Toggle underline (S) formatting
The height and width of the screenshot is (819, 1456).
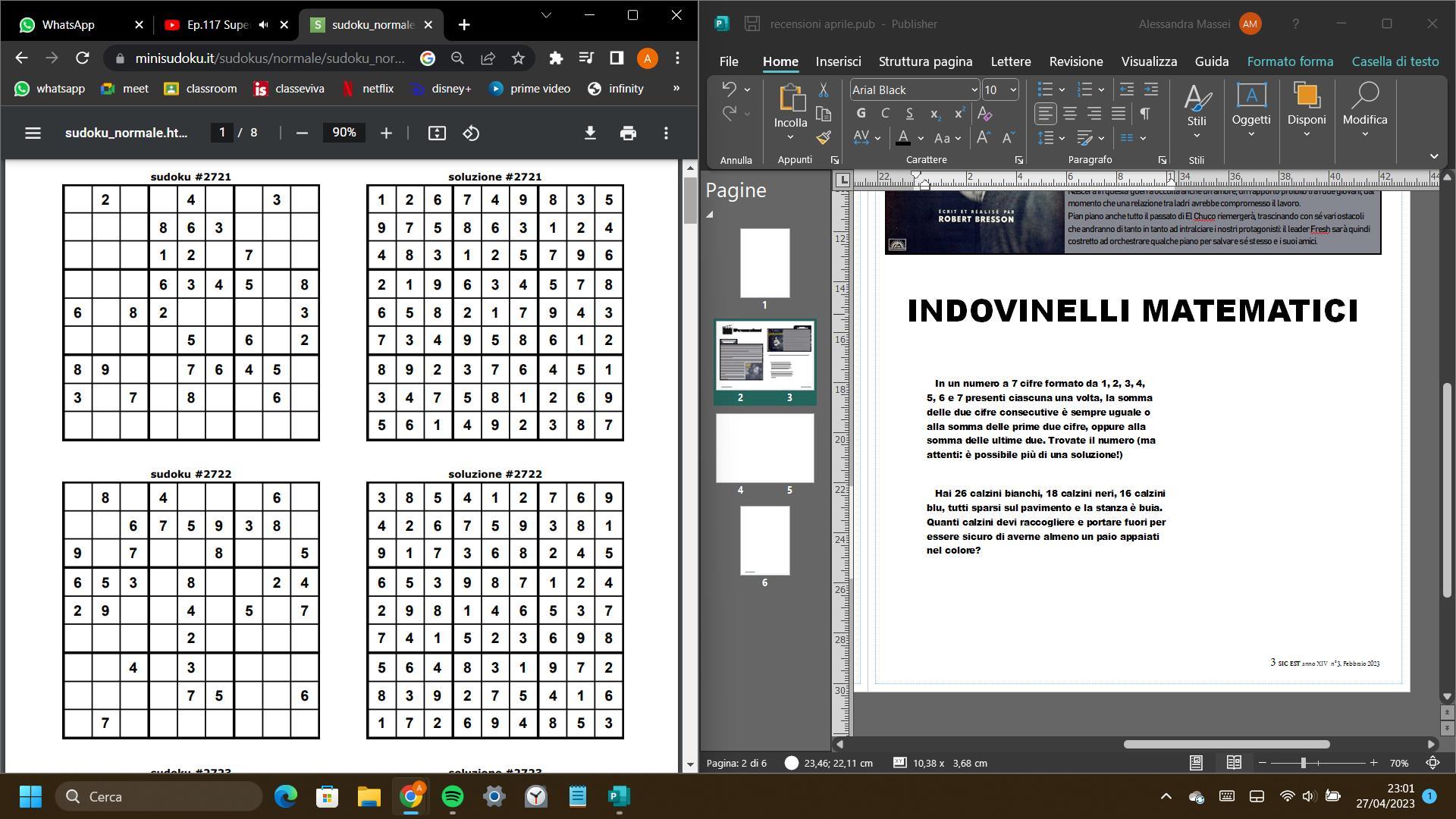(909, 114)
